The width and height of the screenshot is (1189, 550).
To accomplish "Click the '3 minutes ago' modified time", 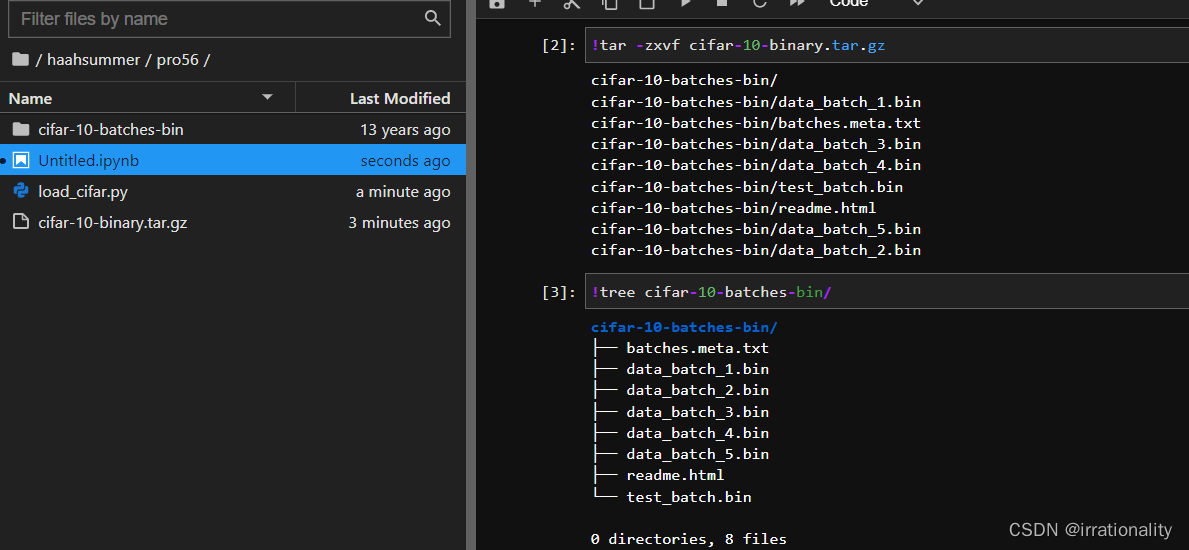I will pyautogui.click(x=399, y=223).
